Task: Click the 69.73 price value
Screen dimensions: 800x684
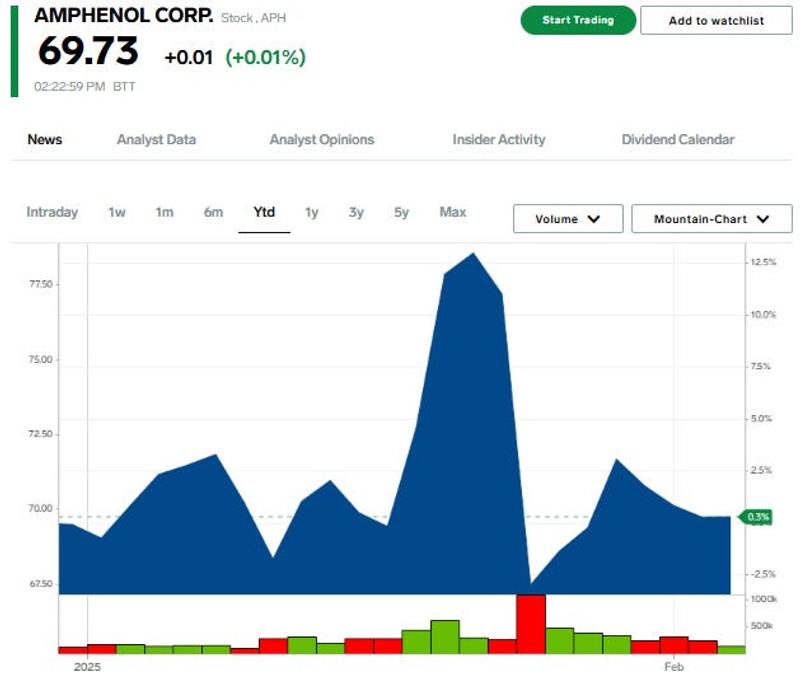Action: (88, 51)
